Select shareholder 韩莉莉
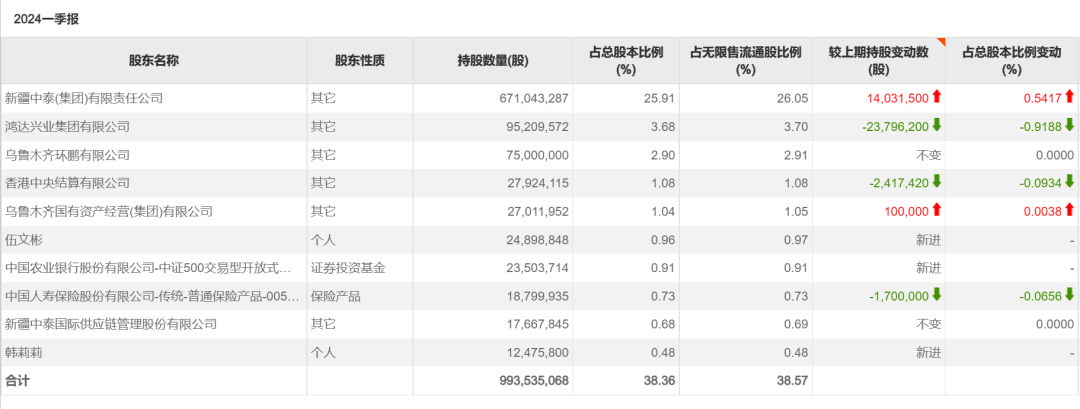 click(24, 353)
